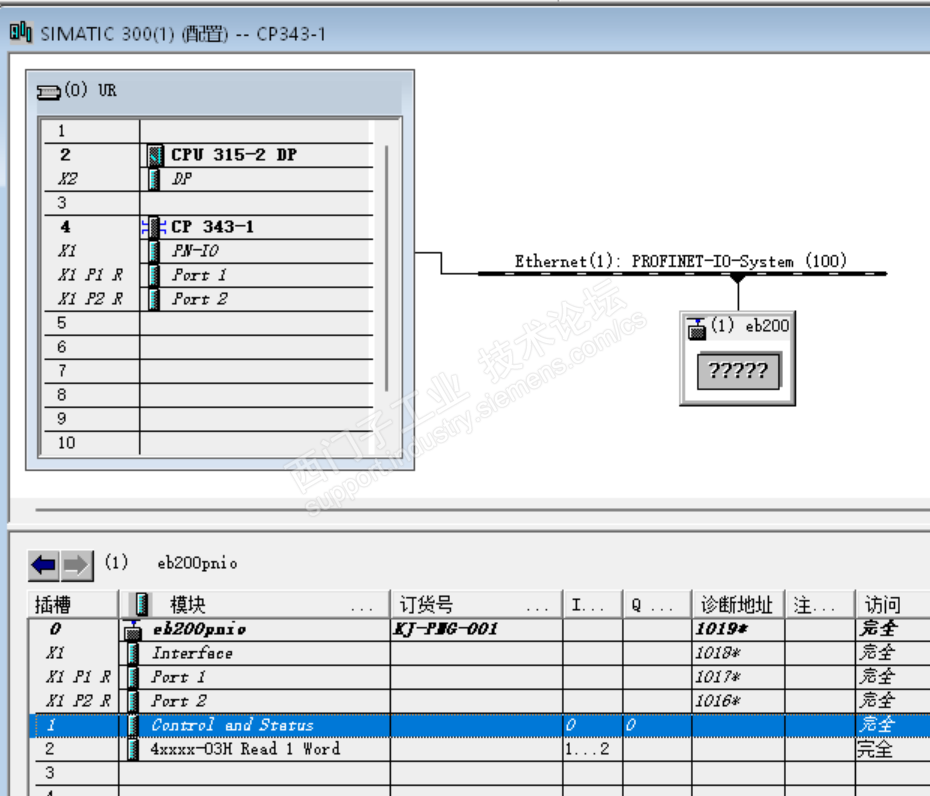Select the PROFINET-IO-System bus line
Image resolution: width=930 pixels, height=796 pixels.
(682, 274)
